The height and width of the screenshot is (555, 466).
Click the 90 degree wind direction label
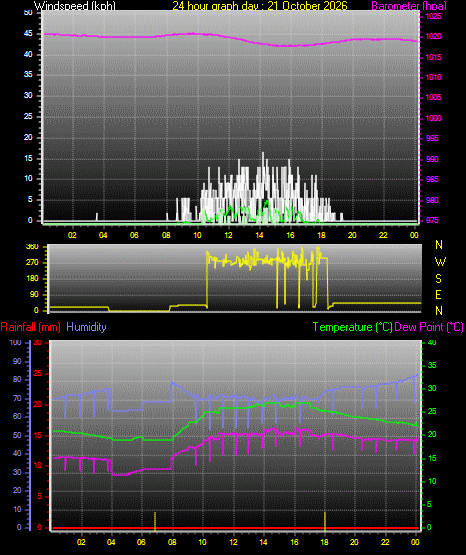[34, 294]
